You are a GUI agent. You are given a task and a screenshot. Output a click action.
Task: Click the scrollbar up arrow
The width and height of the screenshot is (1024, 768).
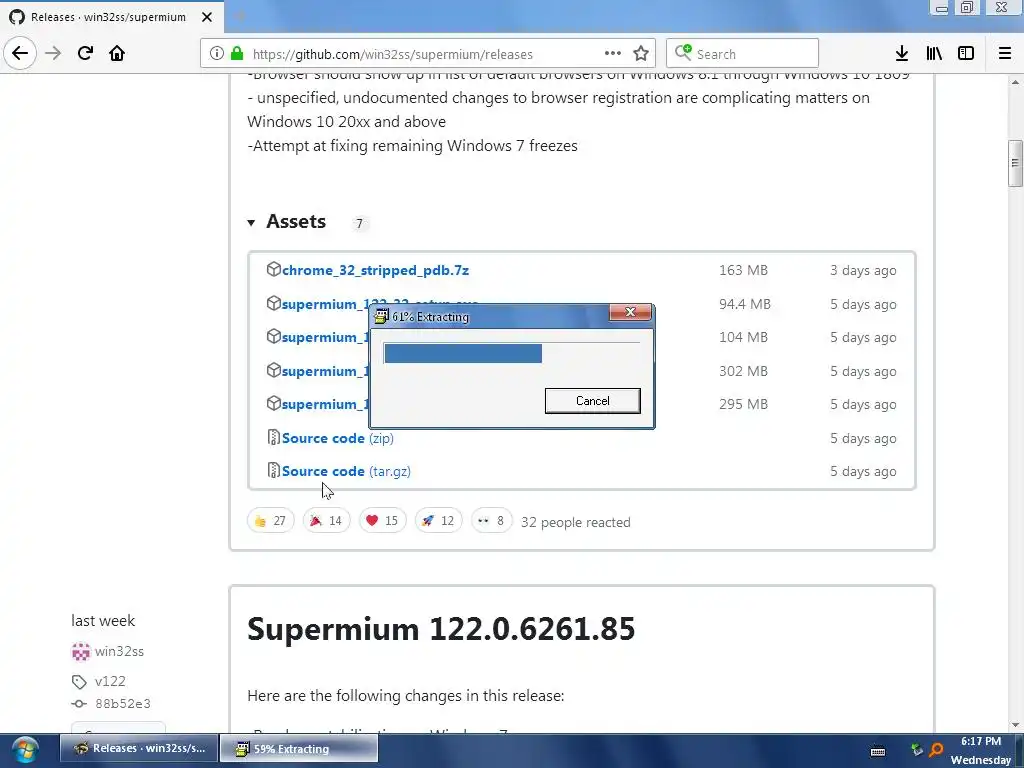[x=1015, y=82]
